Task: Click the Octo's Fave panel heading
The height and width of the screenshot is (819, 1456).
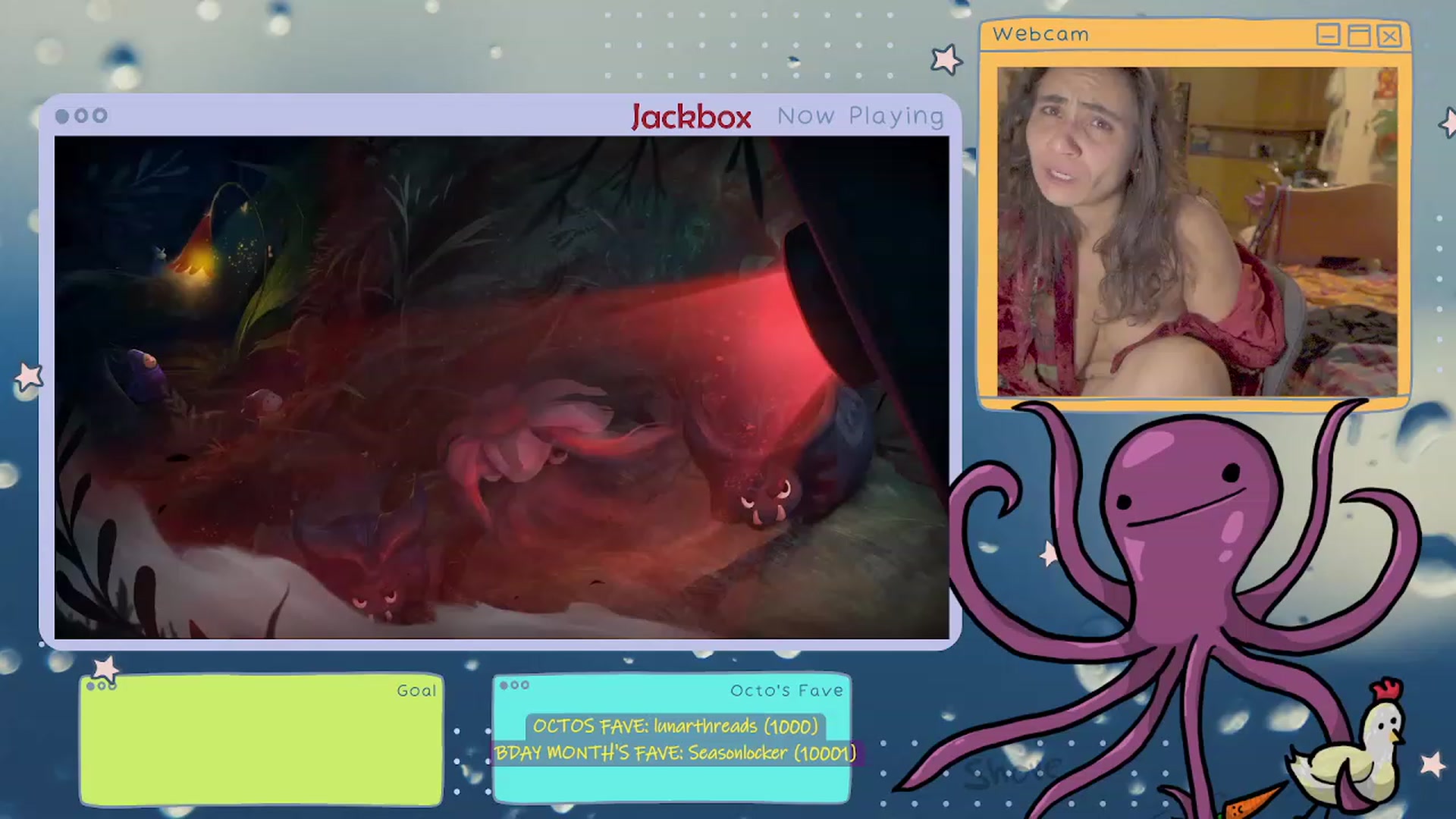Action: coord(786,690)
